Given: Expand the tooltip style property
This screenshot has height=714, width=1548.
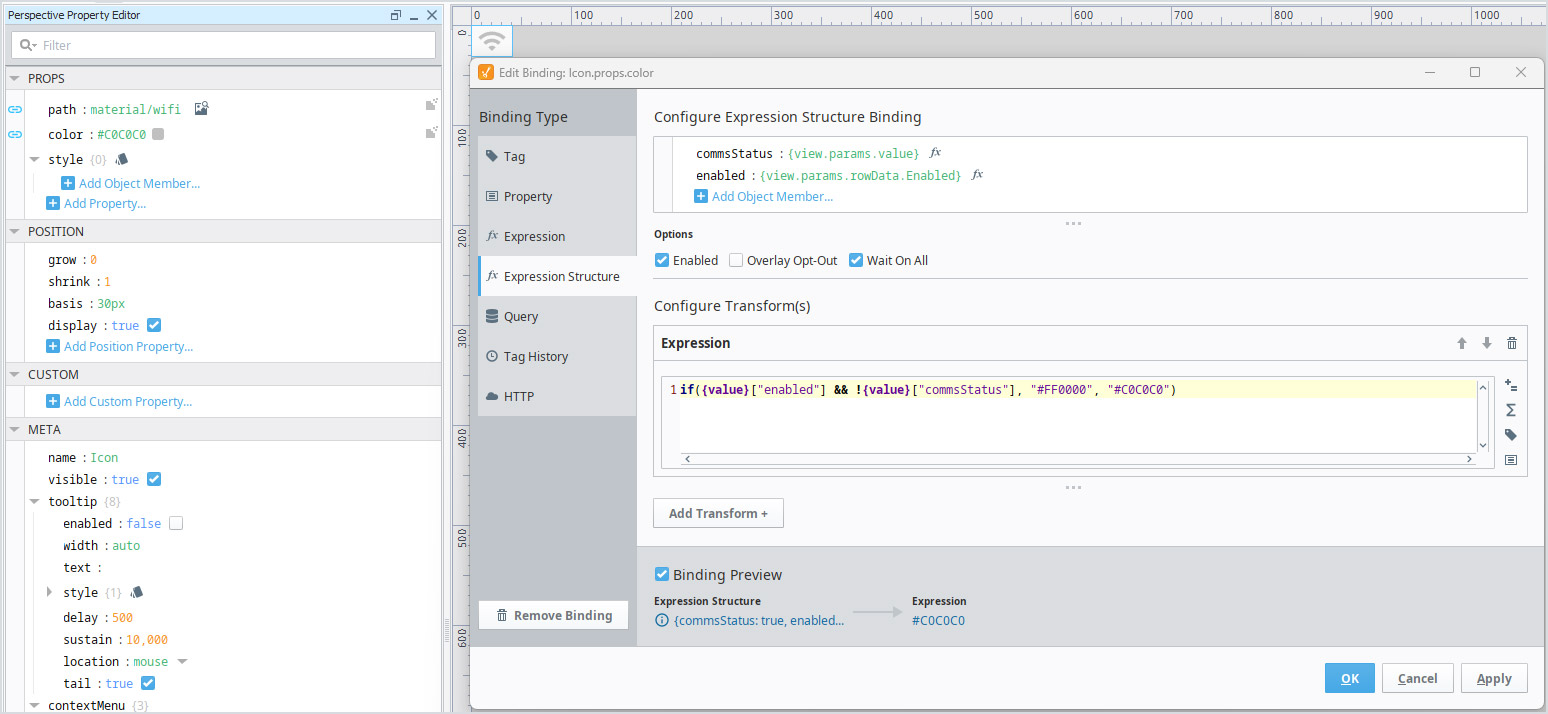Looking at the screenshot, I should coord(50,592).
